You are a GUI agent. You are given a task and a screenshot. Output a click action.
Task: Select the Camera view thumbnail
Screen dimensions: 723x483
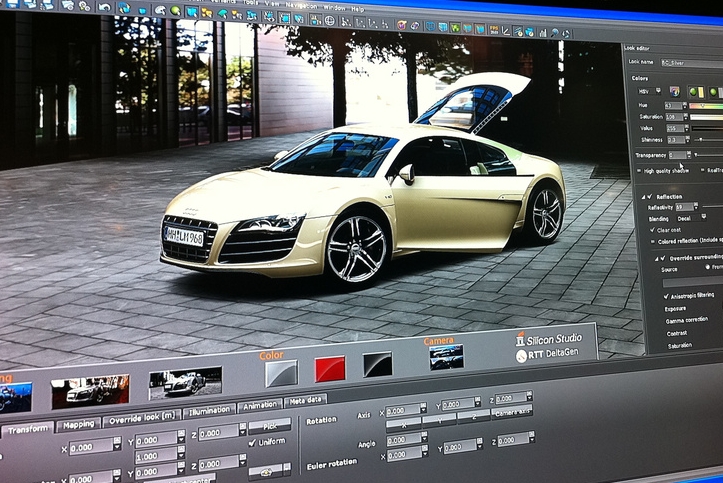click(446, 357)
